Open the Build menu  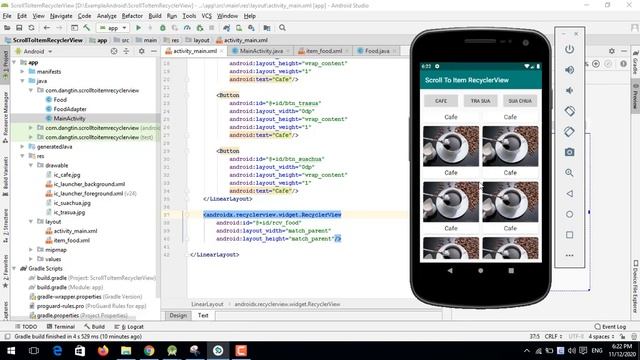[x=155, y=16]
